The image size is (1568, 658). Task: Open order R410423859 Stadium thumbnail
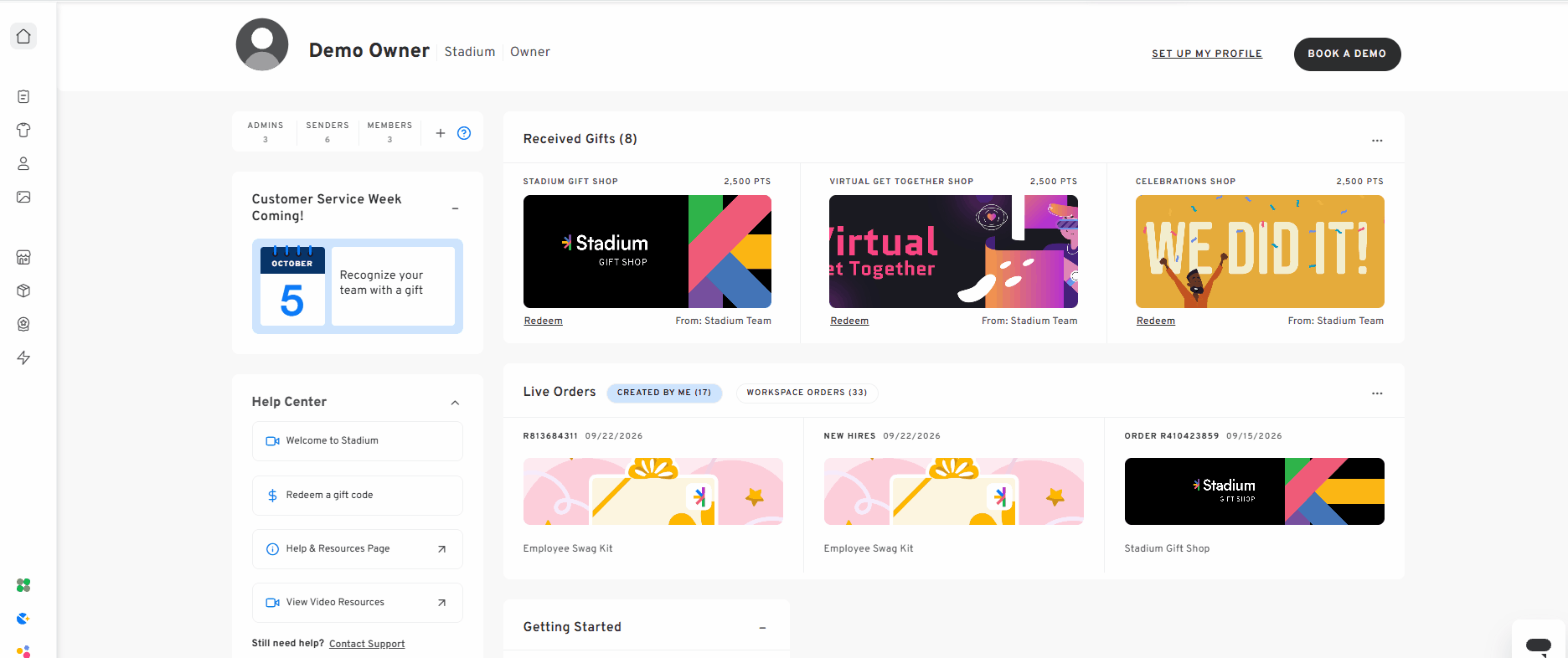(1255, 491)
